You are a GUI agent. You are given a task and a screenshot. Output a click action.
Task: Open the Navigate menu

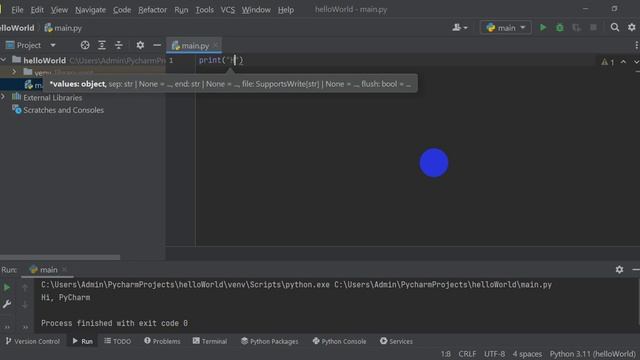90,9
